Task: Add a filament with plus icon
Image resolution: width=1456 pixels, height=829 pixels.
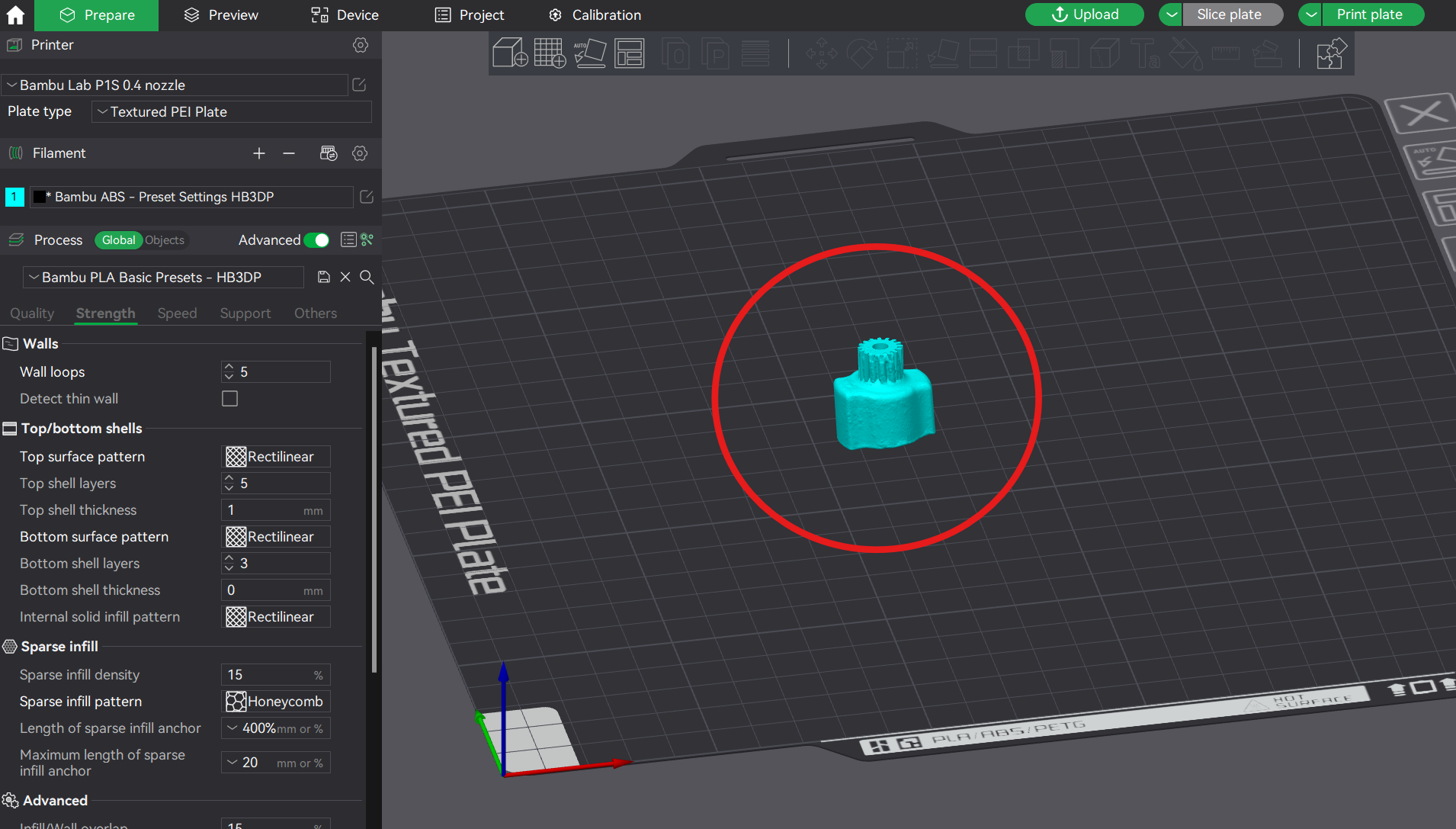Action: click(x=259, y=153)
